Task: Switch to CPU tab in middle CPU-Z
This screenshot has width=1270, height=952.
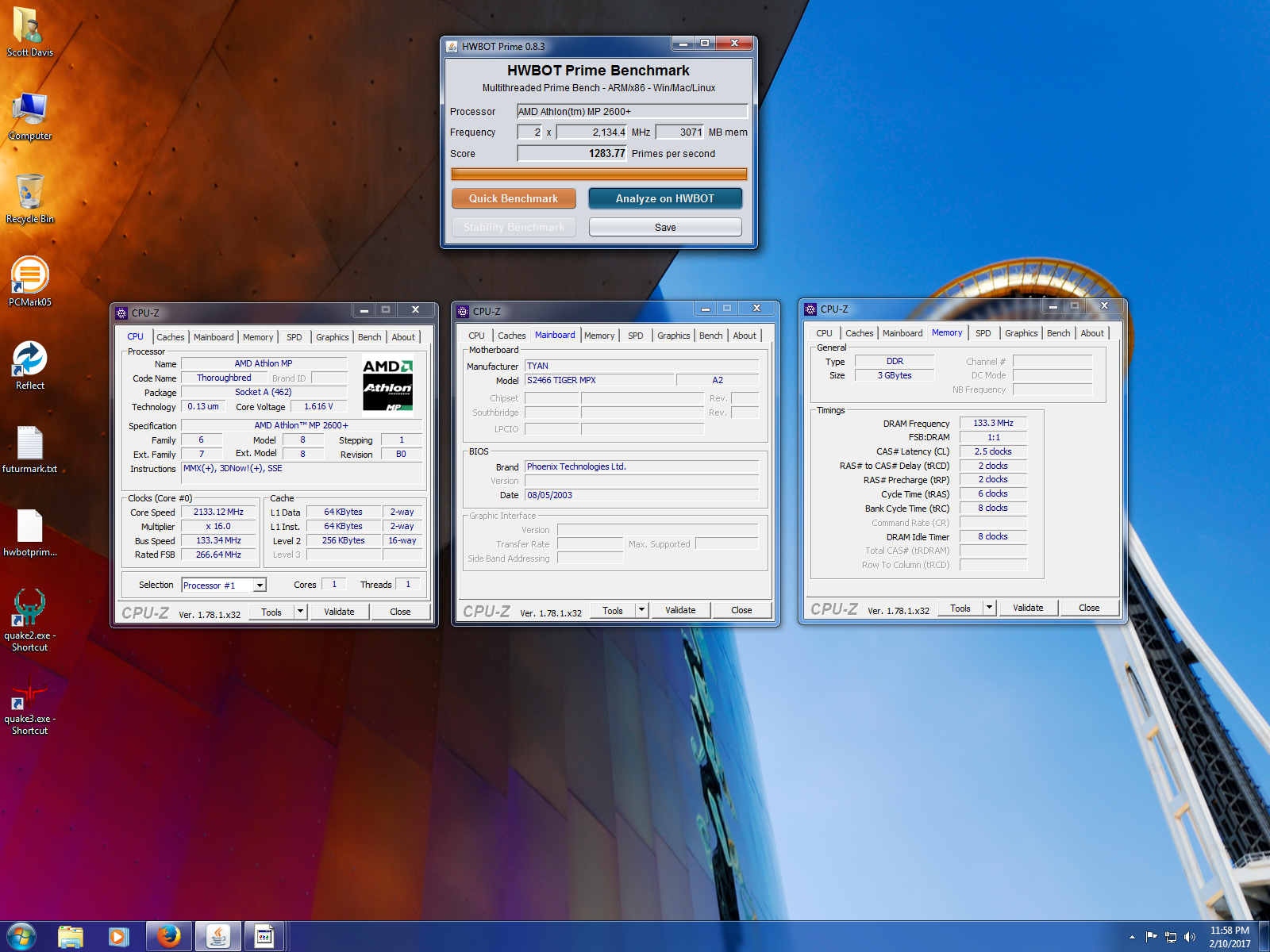Action: 476,336
